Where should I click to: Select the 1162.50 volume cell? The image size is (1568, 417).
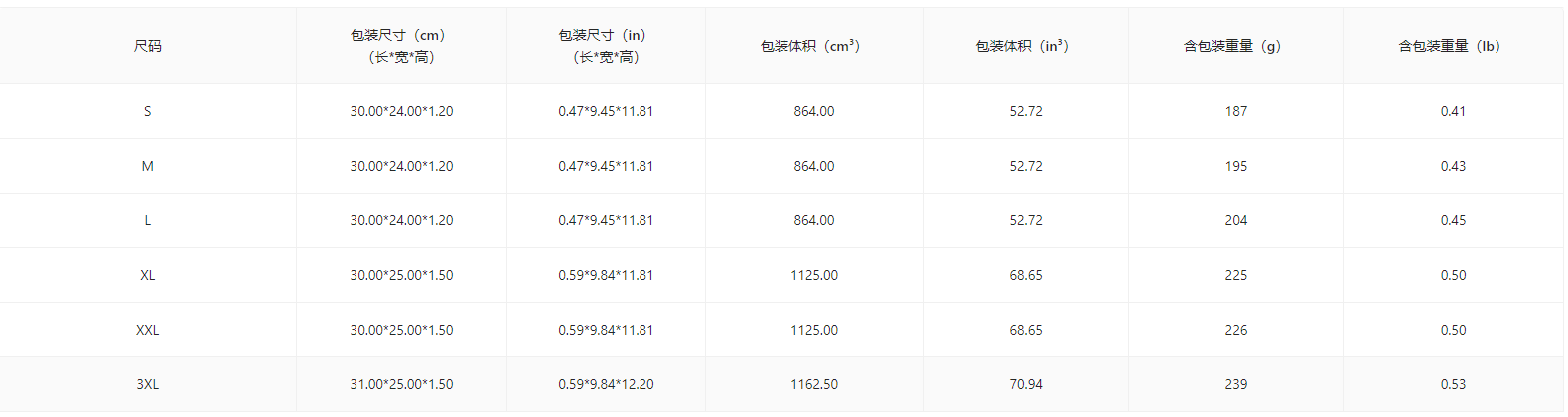[x=813, y=384]
